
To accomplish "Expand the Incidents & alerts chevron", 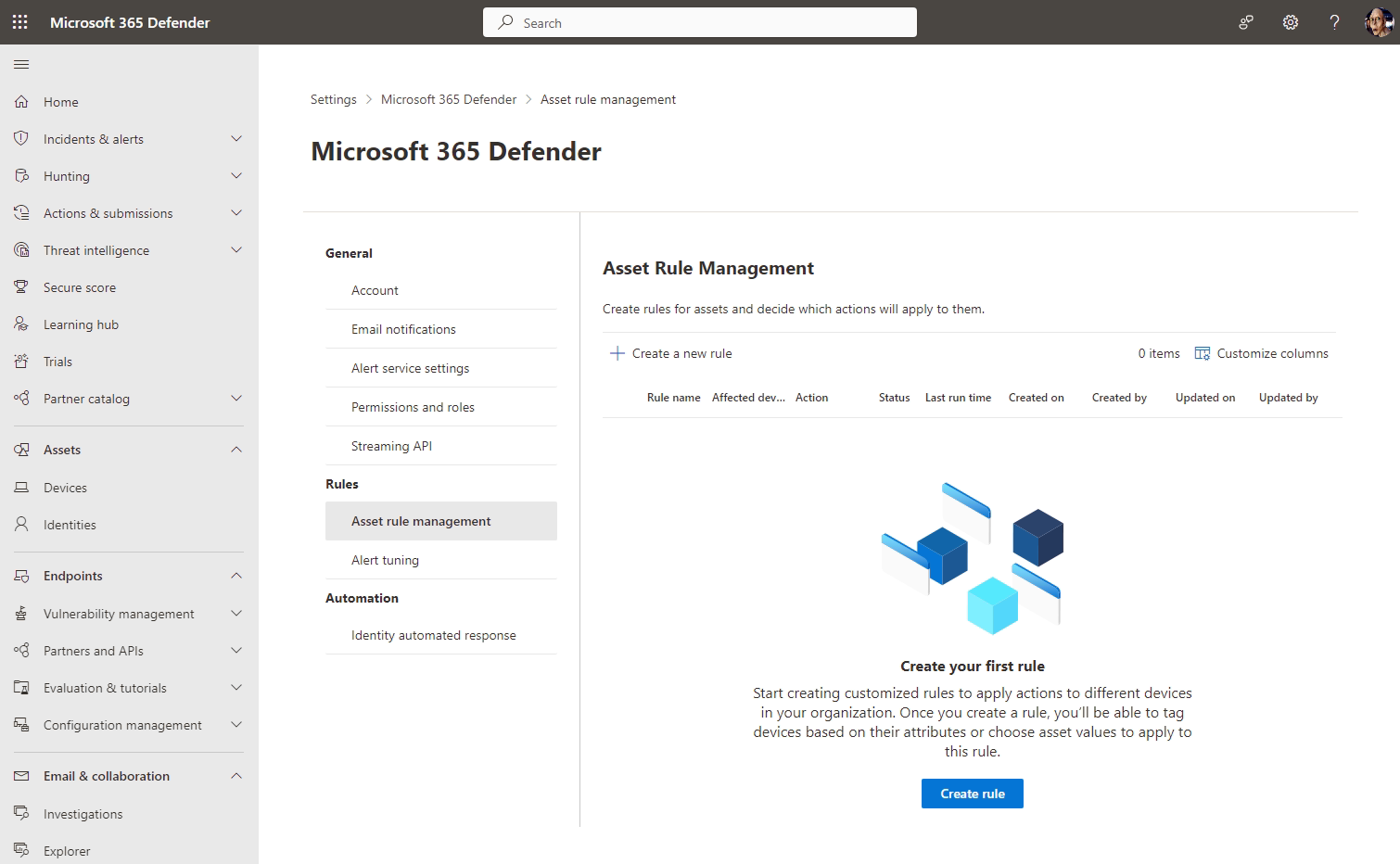I will pyautogui.click(x=236, y=139).
